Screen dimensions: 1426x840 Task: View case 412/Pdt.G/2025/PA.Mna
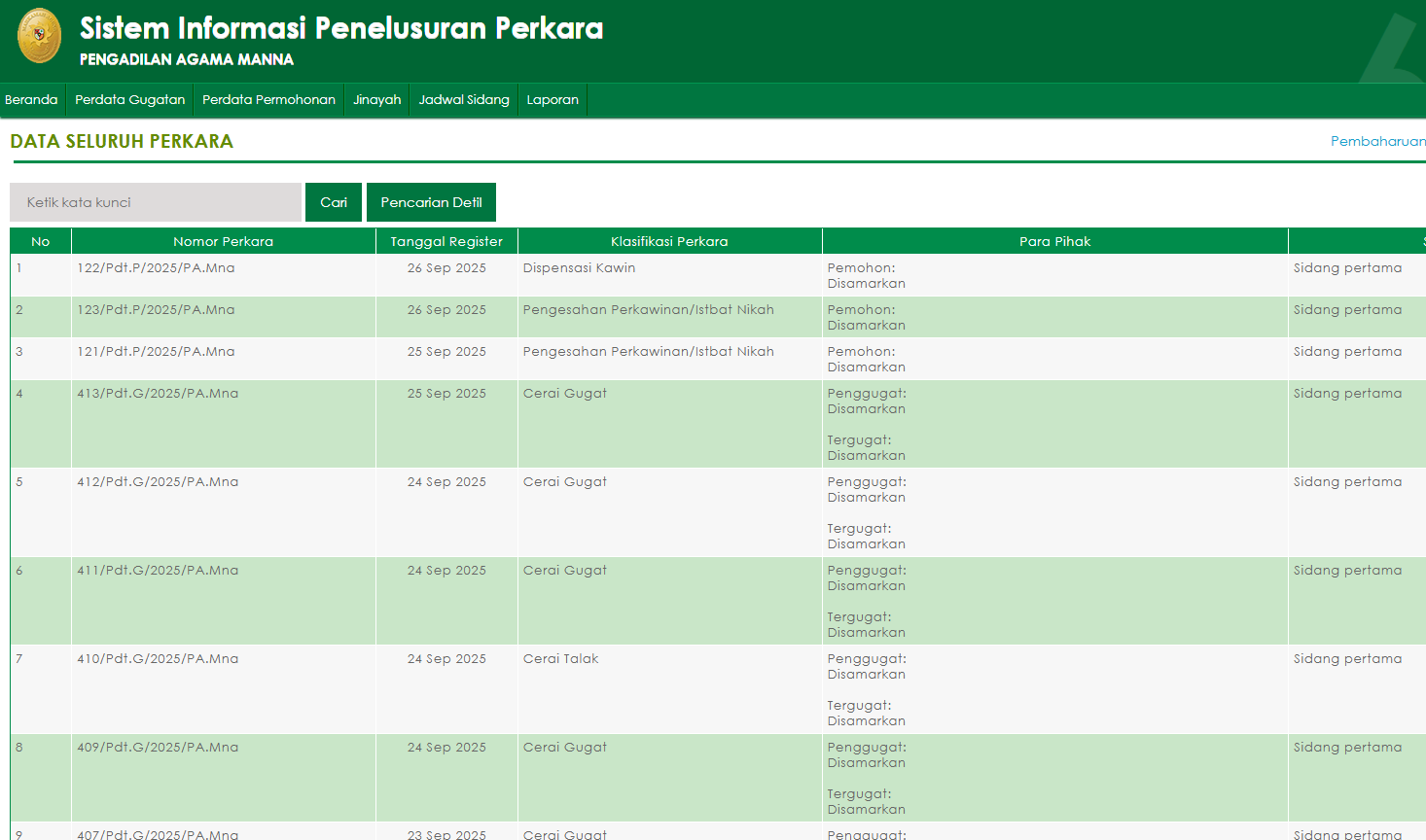pos(158,482)
